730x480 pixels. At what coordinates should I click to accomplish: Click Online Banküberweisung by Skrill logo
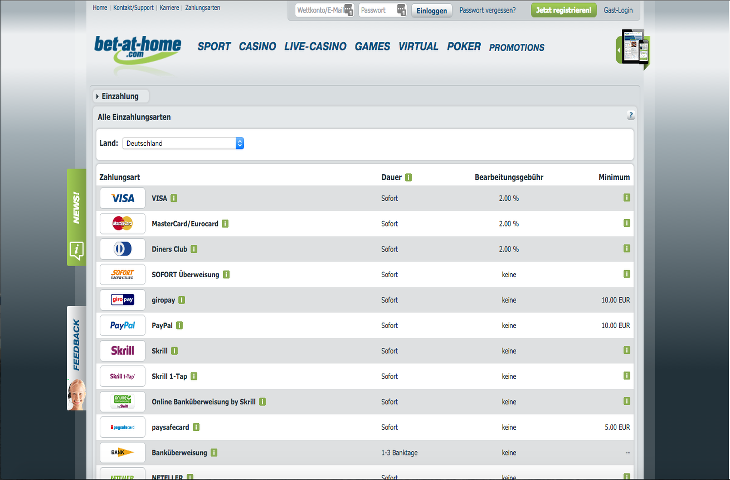point(122,401)
